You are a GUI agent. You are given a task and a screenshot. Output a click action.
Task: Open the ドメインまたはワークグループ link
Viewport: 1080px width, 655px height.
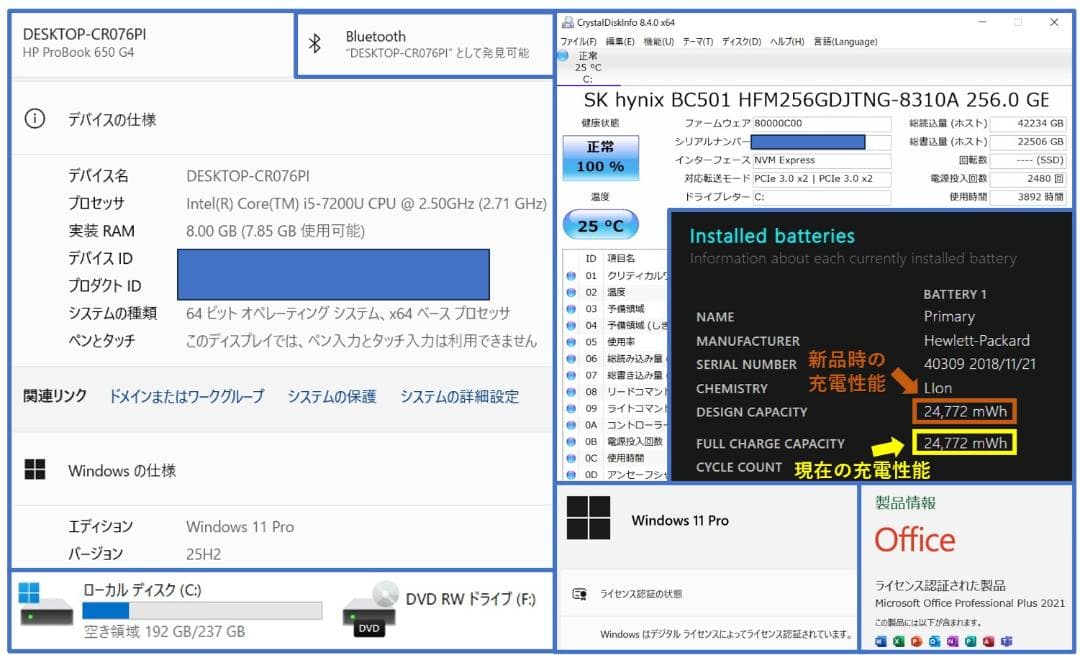tap(187, 396)
